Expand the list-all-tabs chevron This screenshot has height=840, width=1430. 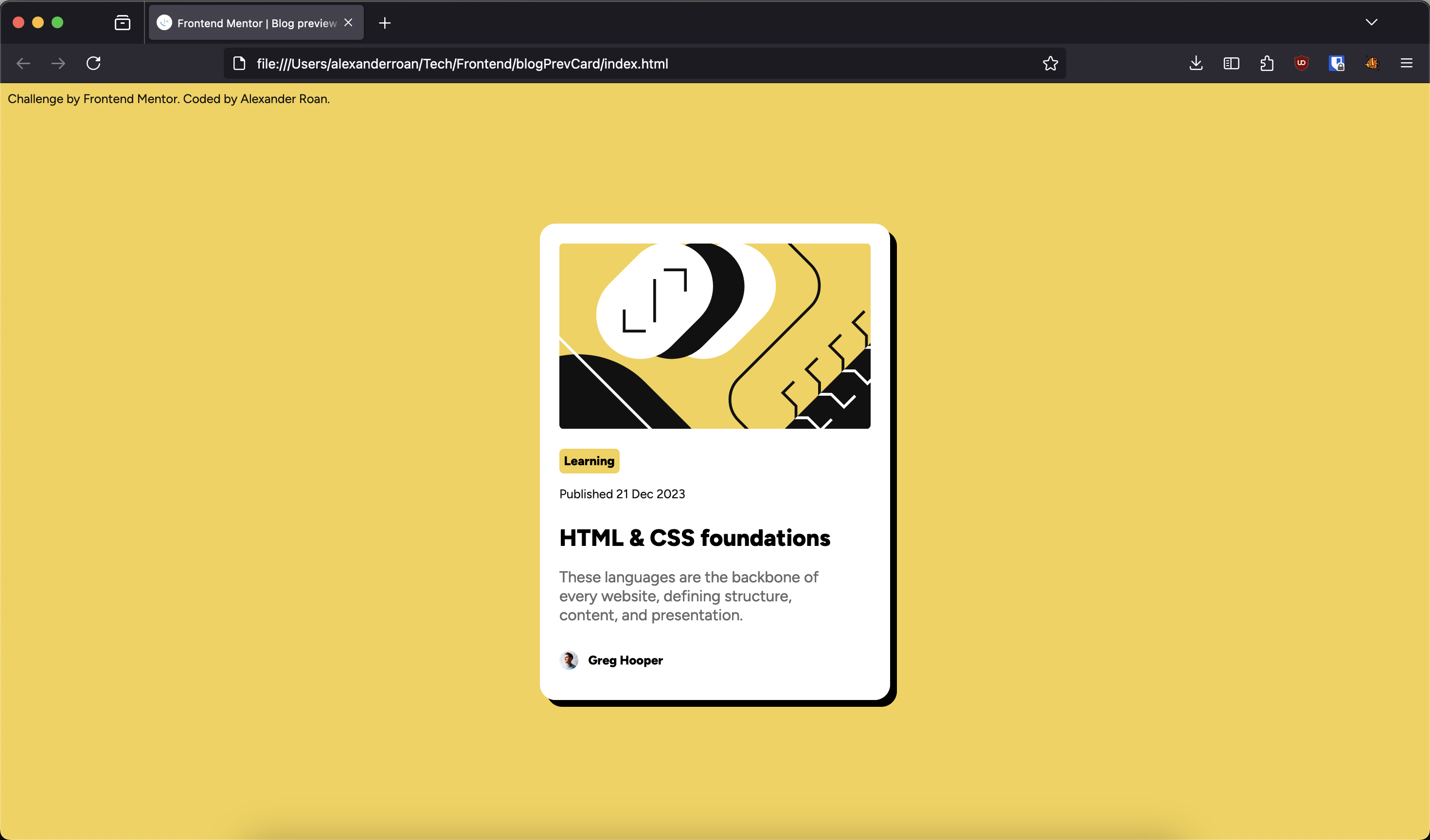[x=1371, y=22]
